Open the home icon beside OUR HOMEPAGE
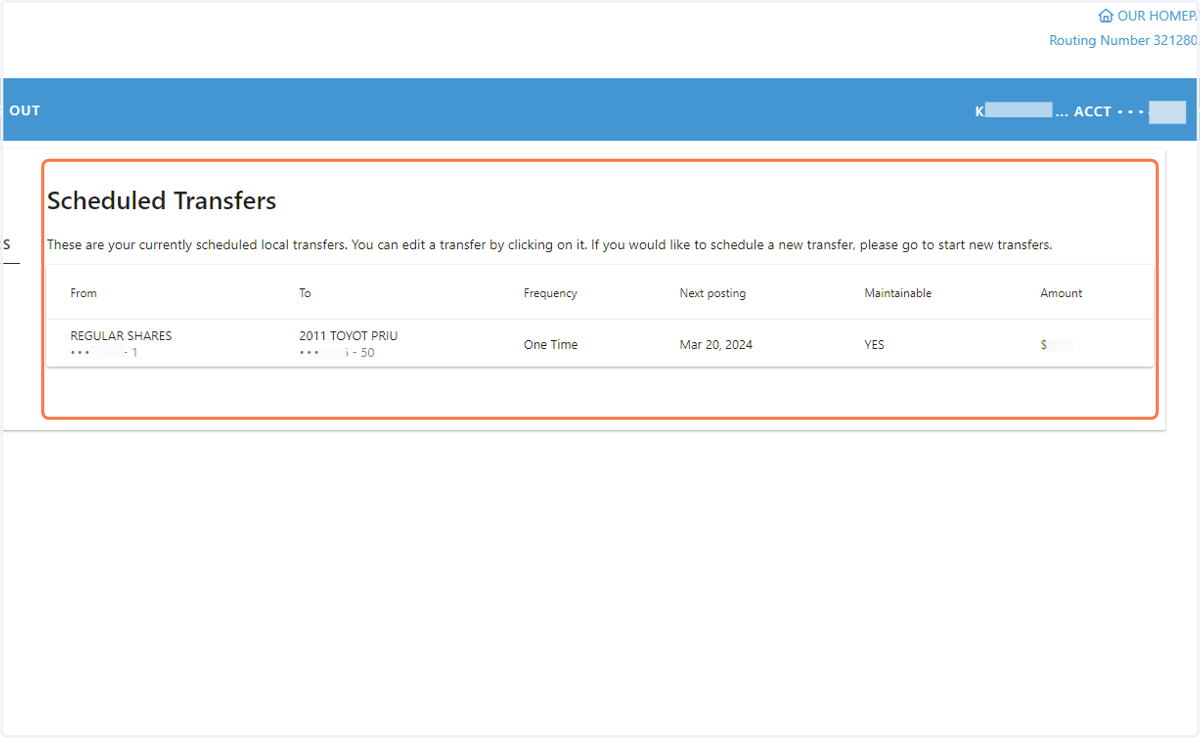The height and width of the screenshot is (738, 1200). (x=1105, y=16)
